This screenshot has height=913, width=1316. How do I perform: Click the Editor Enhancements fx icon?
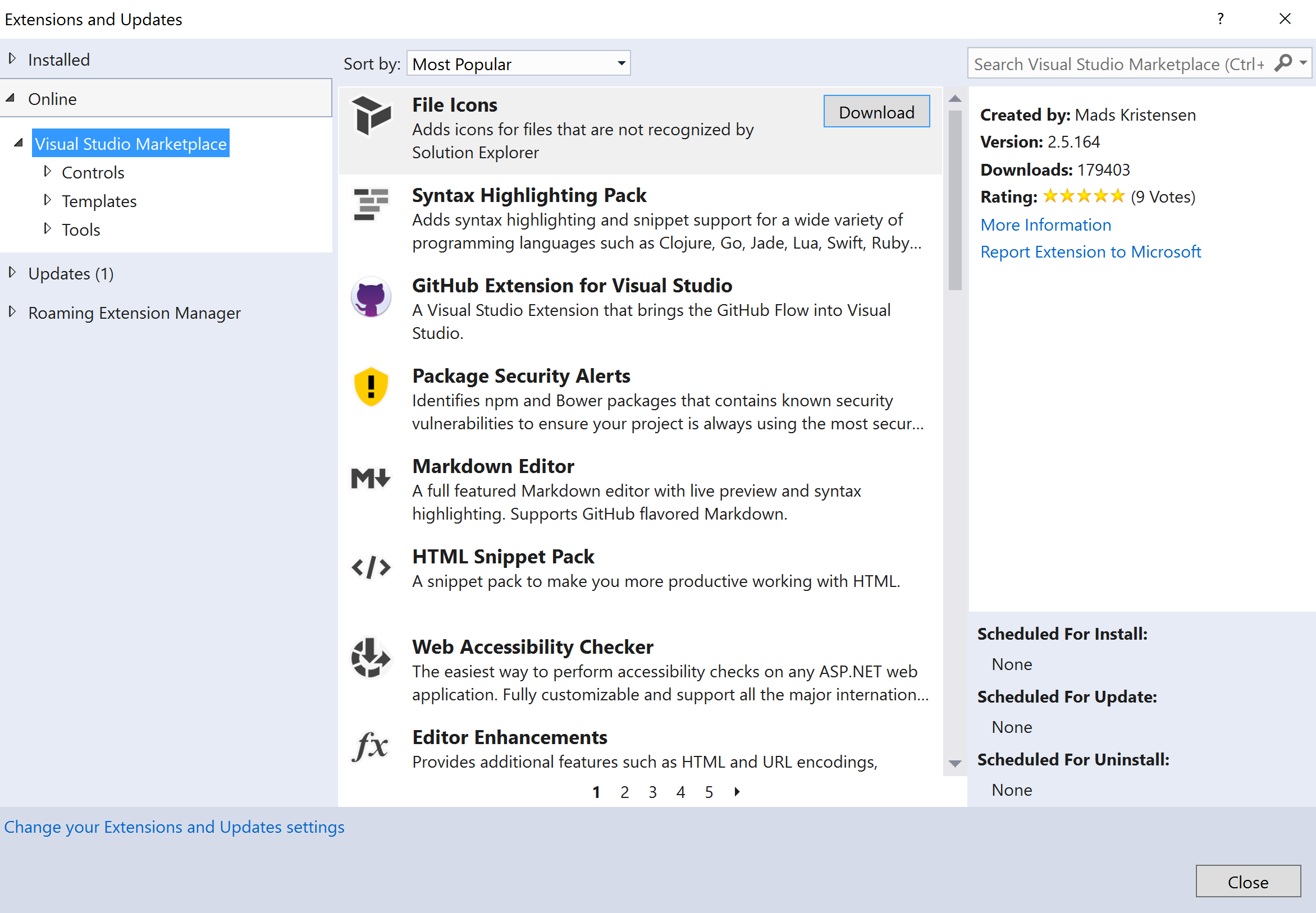[371, 746]
